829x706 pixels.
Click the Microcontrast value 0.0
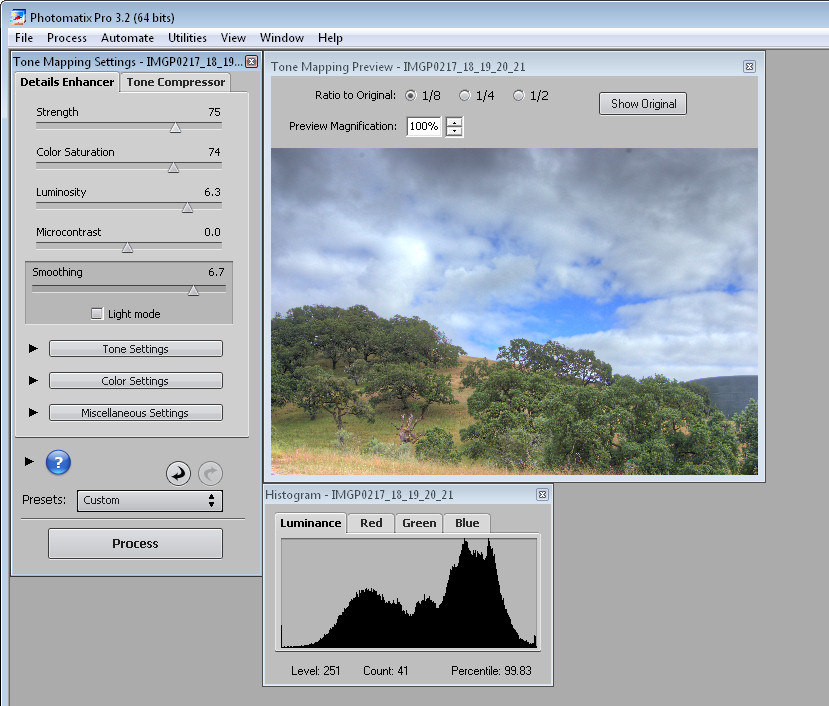[213, 232]
